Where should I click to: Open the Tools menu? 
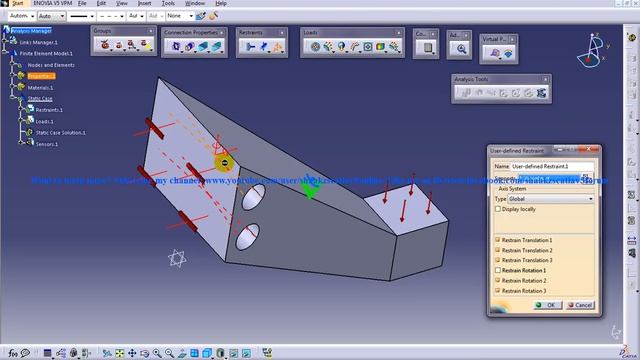point(168,3)
